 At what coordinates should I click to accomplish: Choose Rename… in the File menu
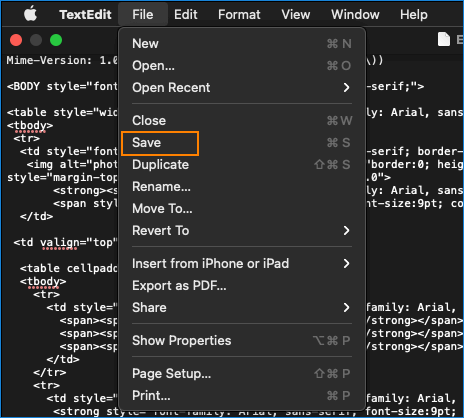tap(242, 187)
